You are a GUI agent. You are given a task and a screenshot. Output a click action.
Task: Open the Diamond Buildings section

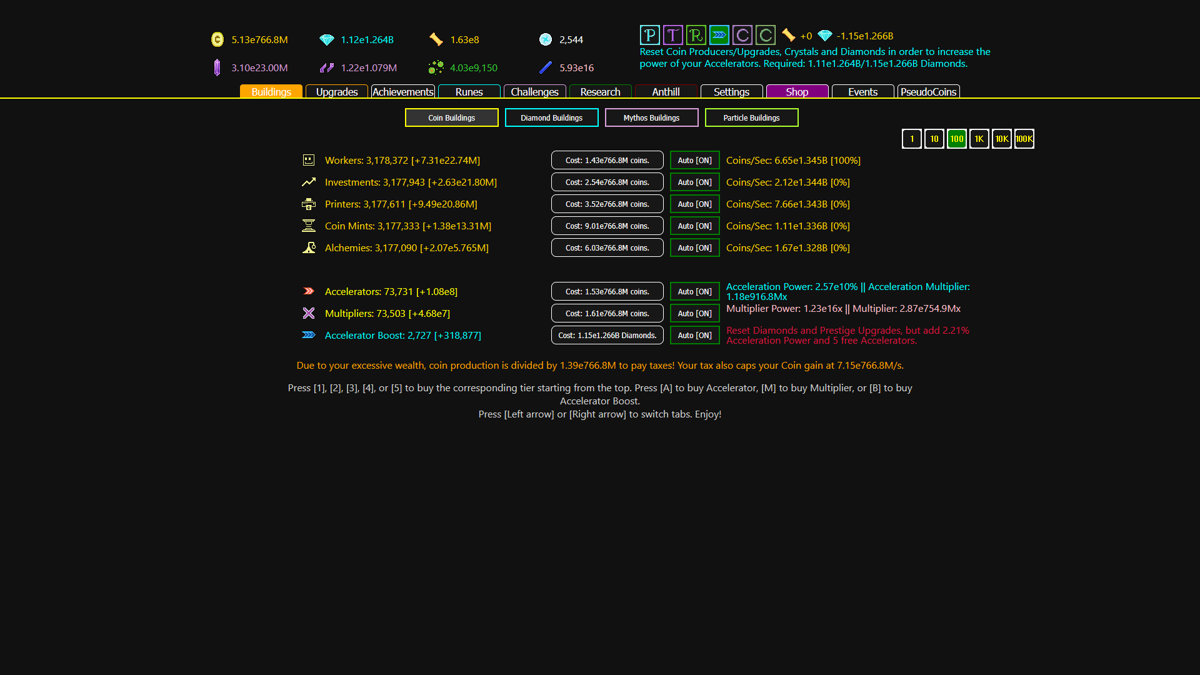[551, 117]
